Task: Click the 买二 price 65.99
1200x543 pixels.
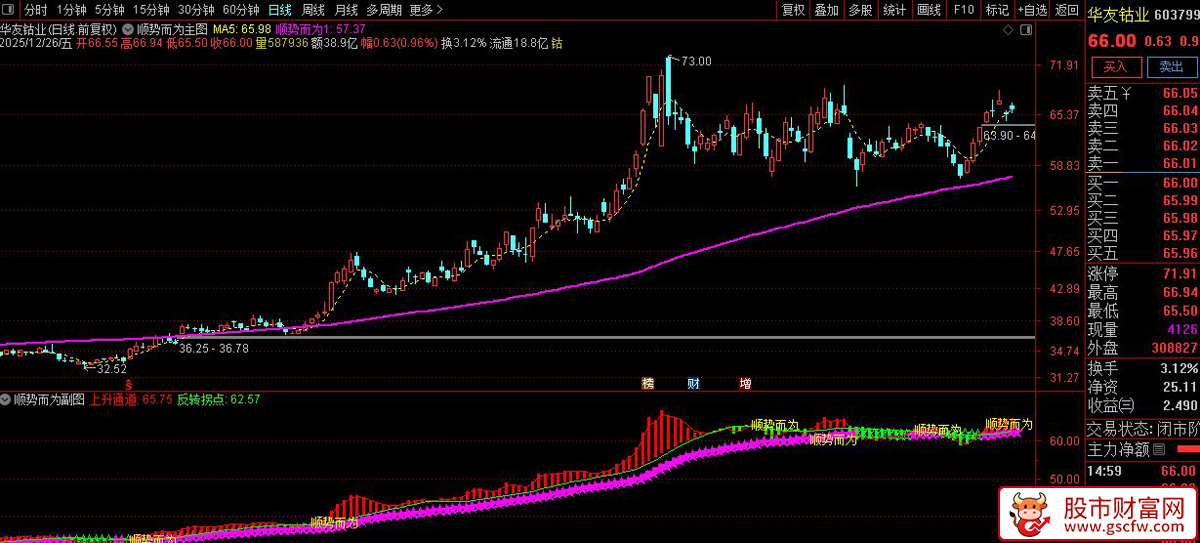Action: [x=1180, y=200]
